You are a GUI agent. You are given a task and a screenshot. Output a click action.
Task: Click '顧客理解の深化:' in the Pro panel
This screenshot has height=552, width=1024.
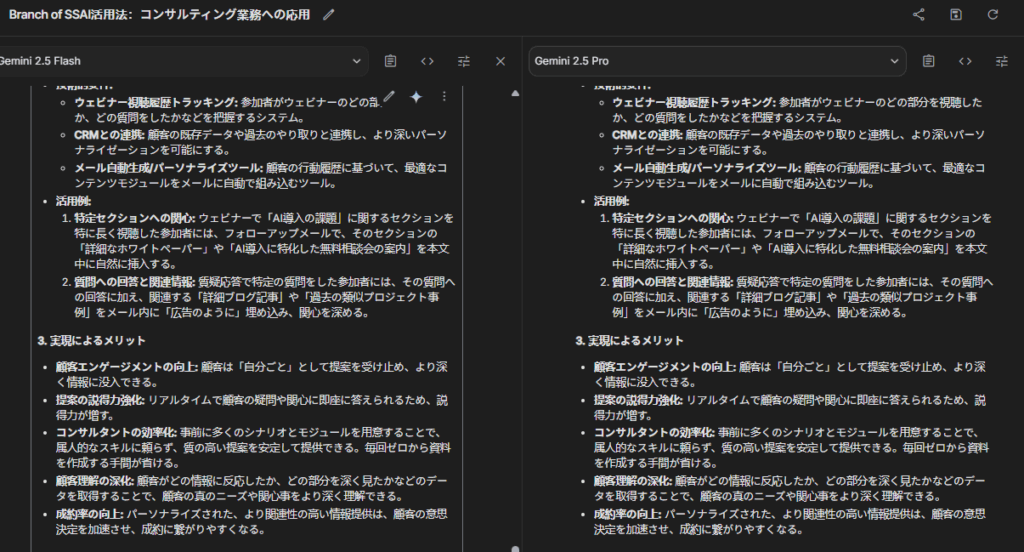(633, 481)
